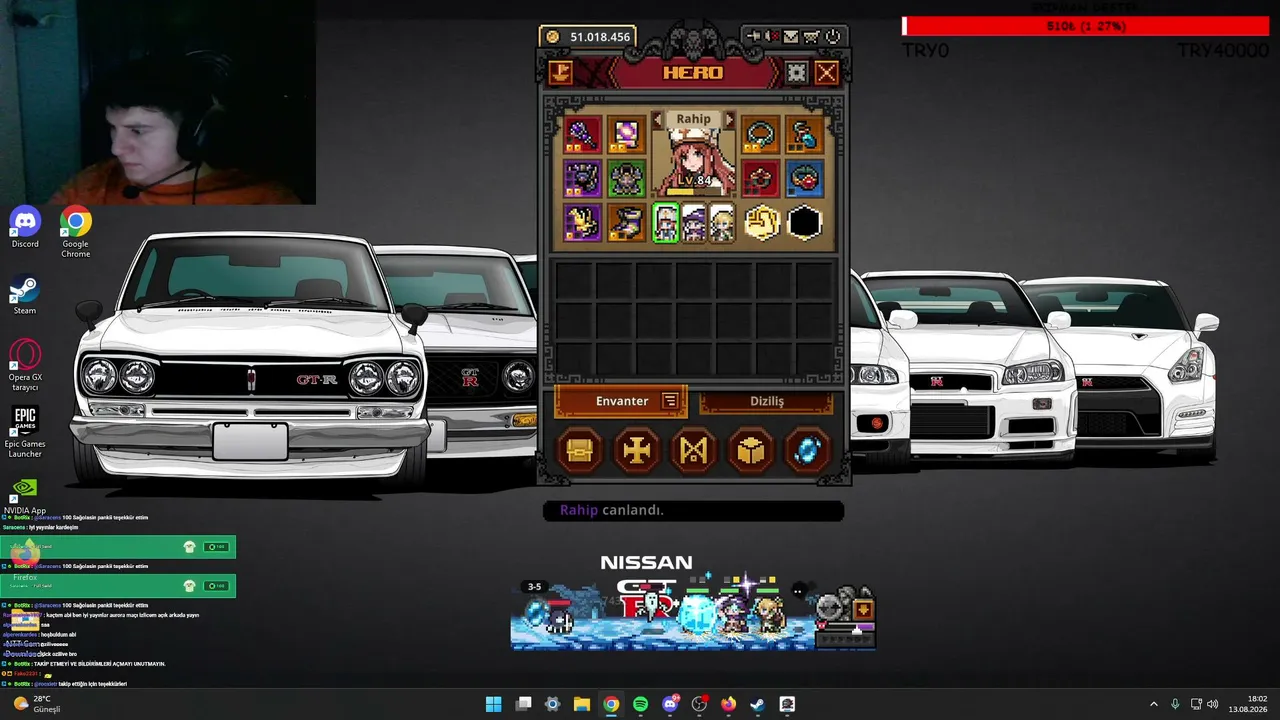
Task: Launch Epic Games Launcher from desktop
Action: click(x=25, y=432)
